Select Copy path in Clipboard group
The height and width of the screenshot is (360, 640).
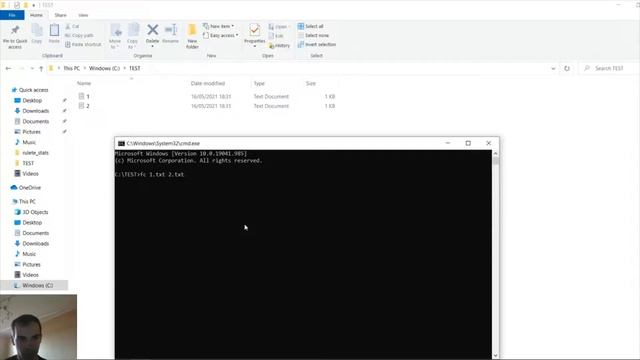click(x=79, y=36)
